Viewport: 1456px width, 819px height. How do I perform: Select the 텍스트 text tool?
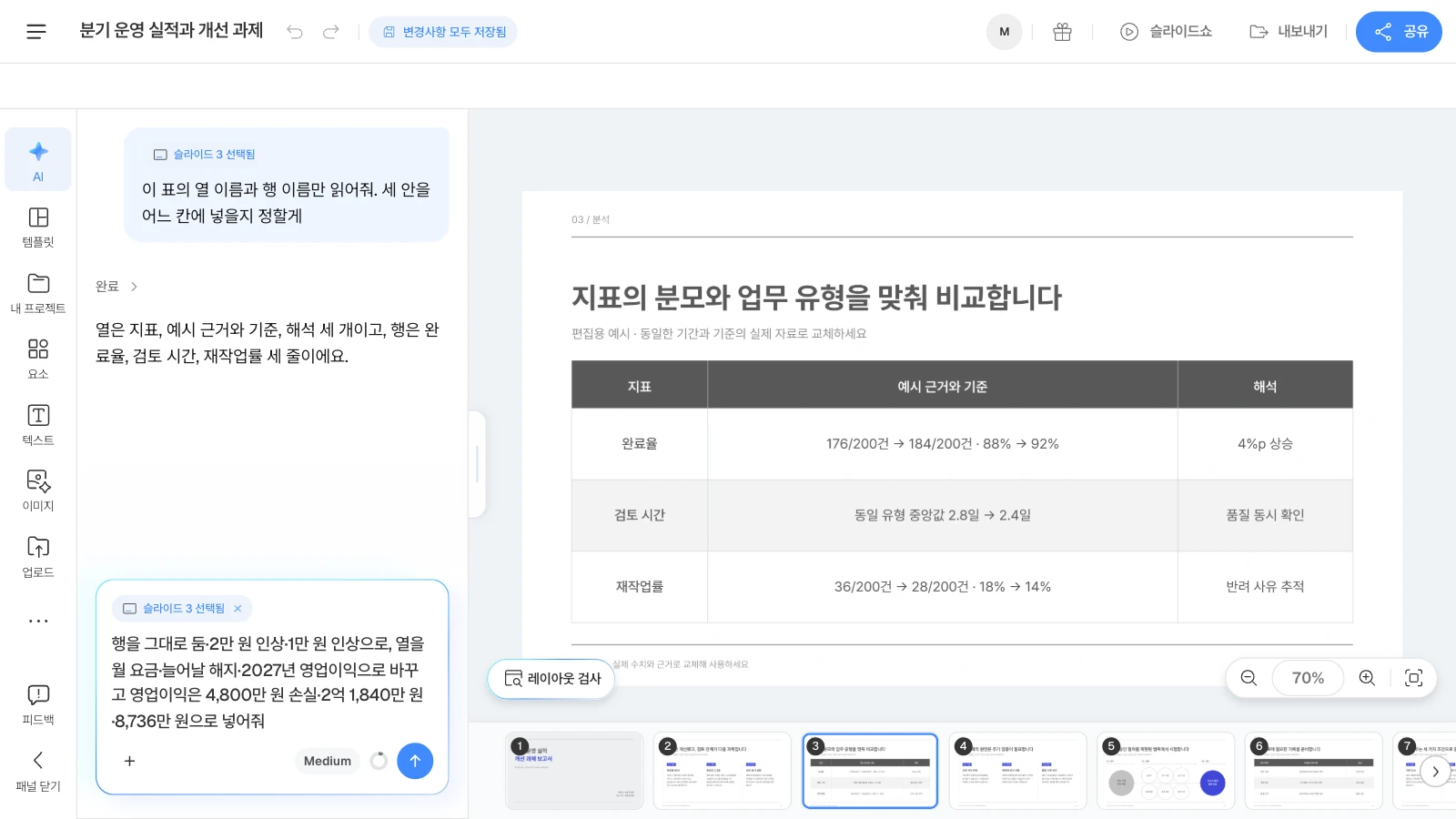click(x=38, y=425)
